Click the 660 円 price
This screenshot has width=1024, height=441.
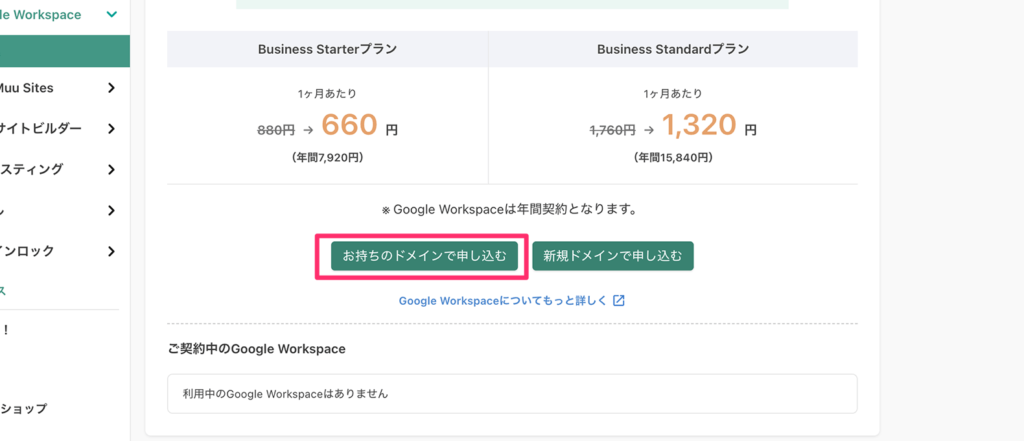pos(359,126)
